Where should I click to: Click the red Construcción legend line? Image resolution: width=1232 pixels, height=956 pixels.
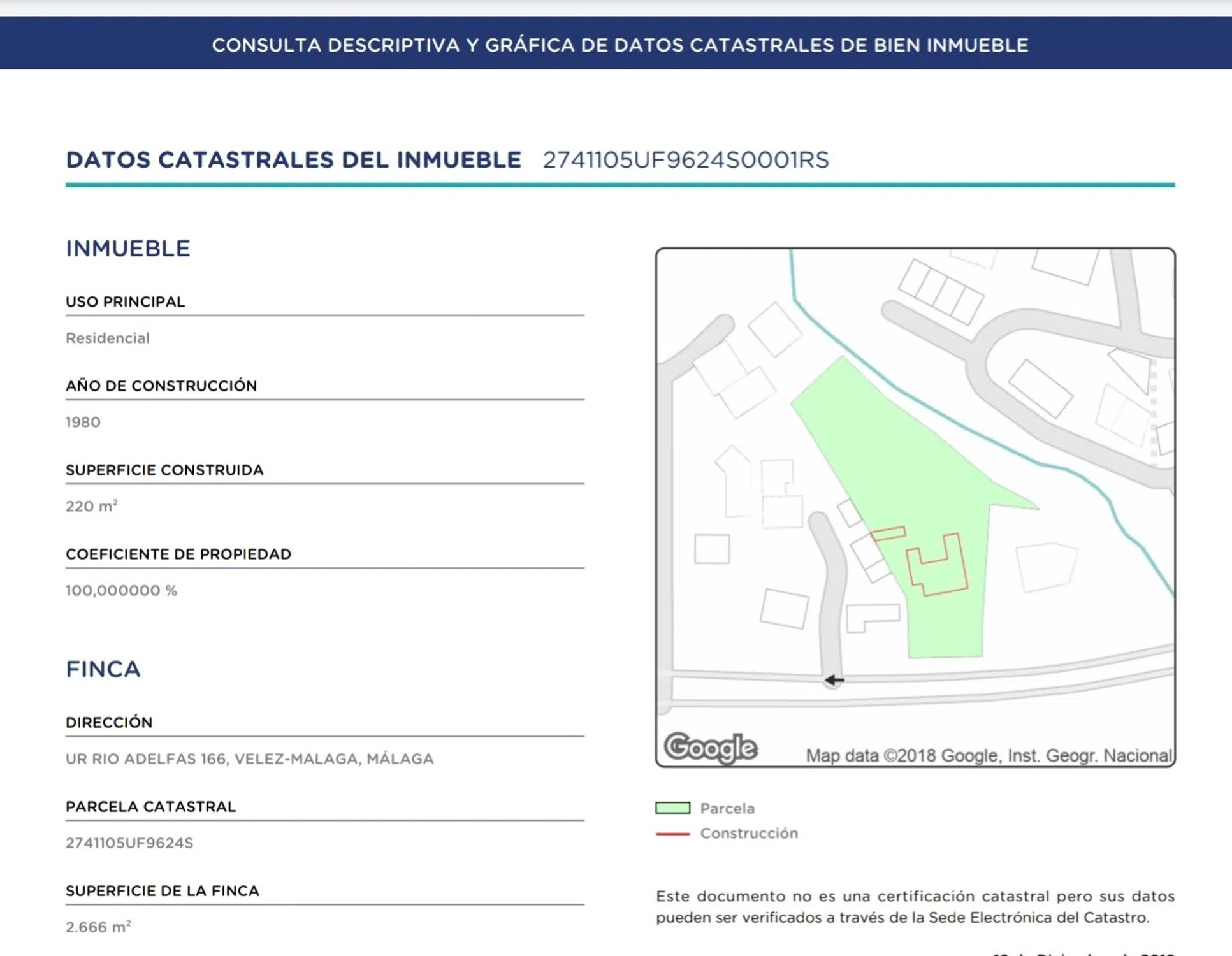672,834
